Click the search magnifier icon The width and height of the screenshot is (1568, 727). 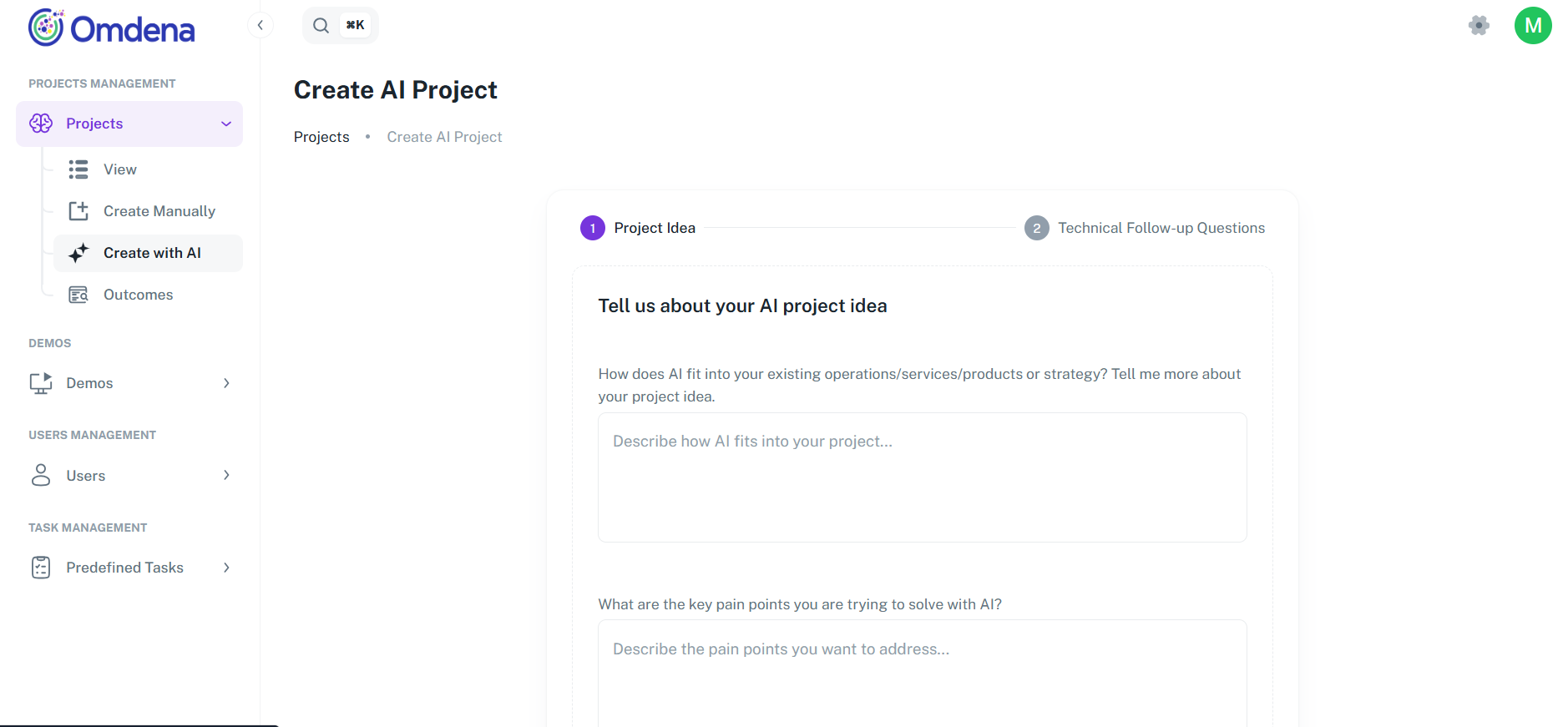point(321,24)
